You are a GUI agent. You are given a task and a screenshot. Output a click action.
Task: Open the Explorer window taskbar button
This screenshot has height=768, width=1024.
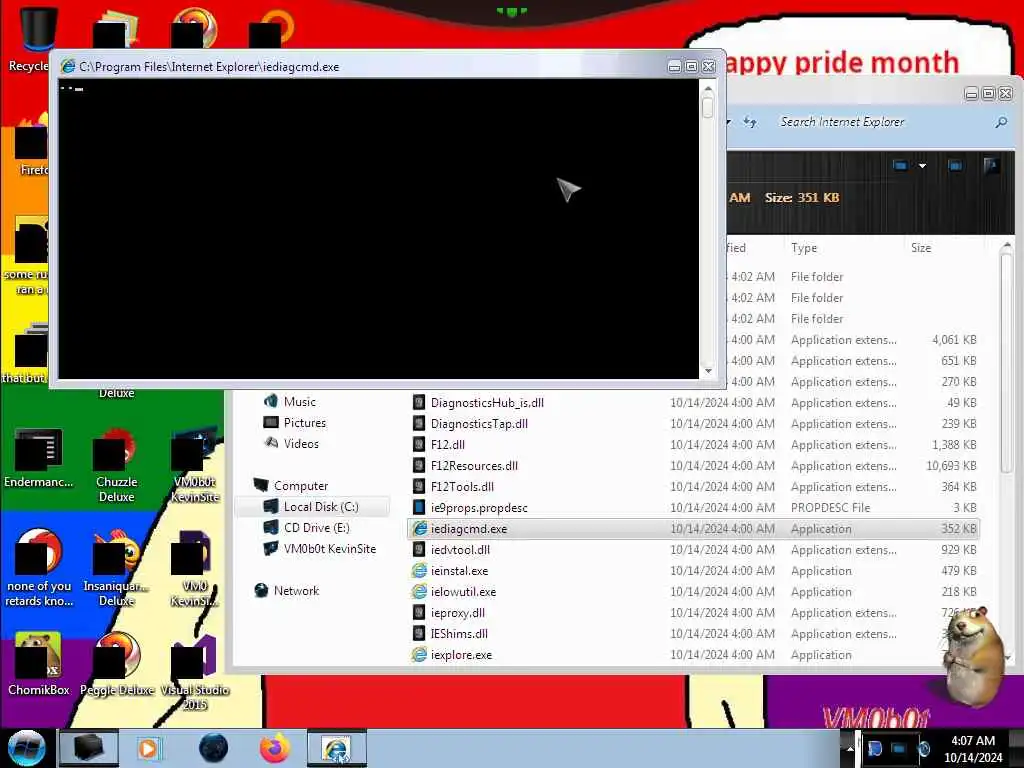(x=88, y=748)
